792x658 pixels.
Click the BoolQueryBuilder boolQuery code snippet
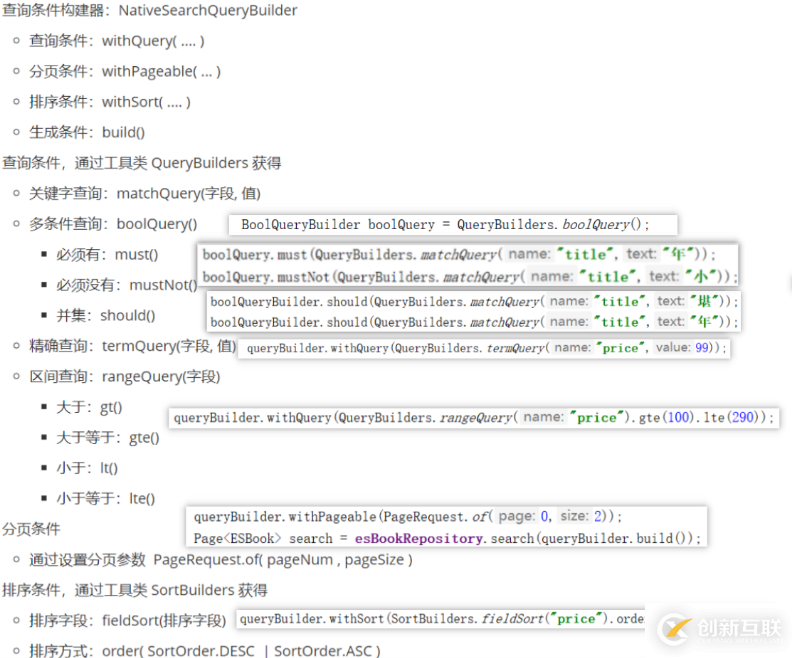(x=453, y=224)
